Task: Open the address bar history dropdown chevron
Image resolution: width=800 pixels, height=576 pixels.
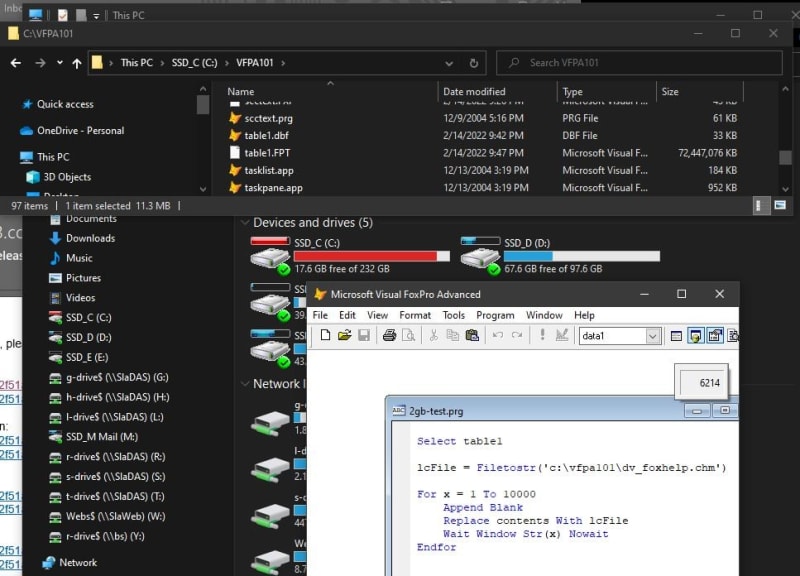Action: point(449,63)
